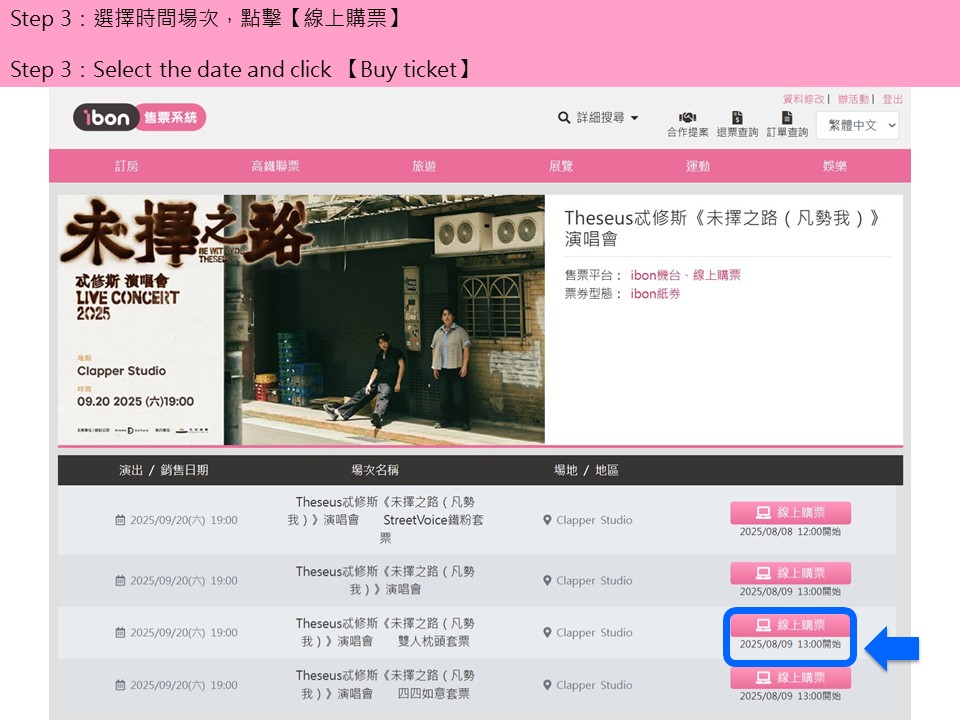Open 合作提案 handshake icon

687,118
